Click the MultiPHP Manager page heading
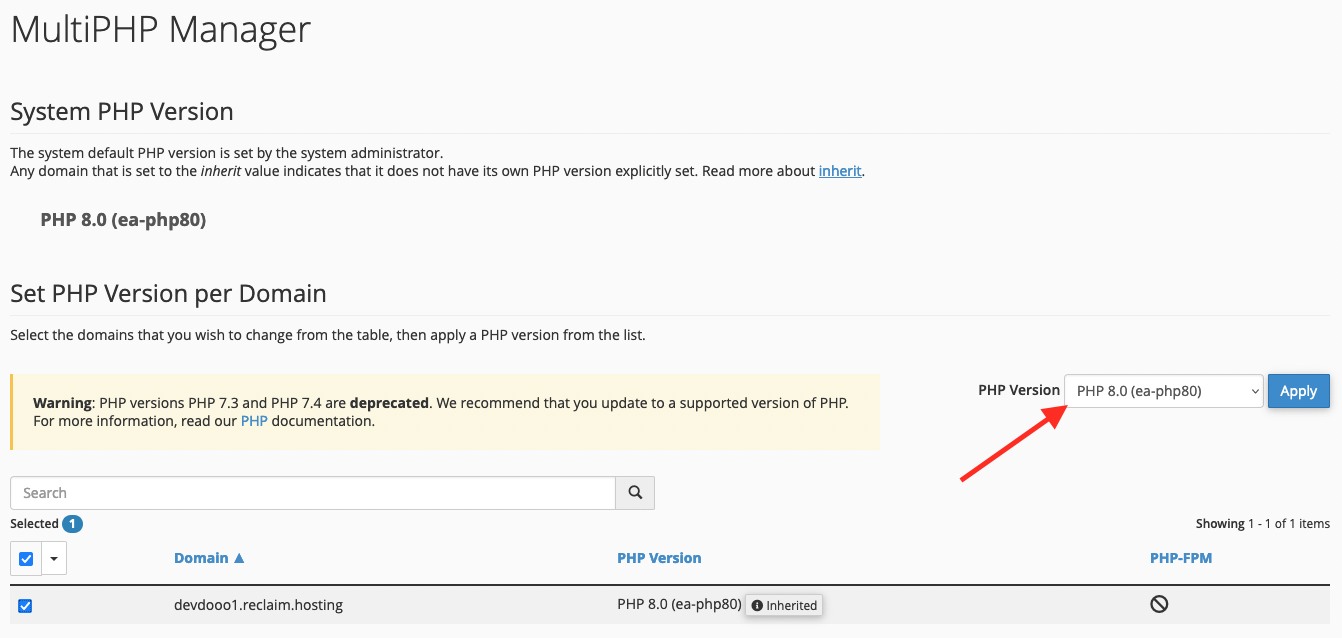 [161, 29]
